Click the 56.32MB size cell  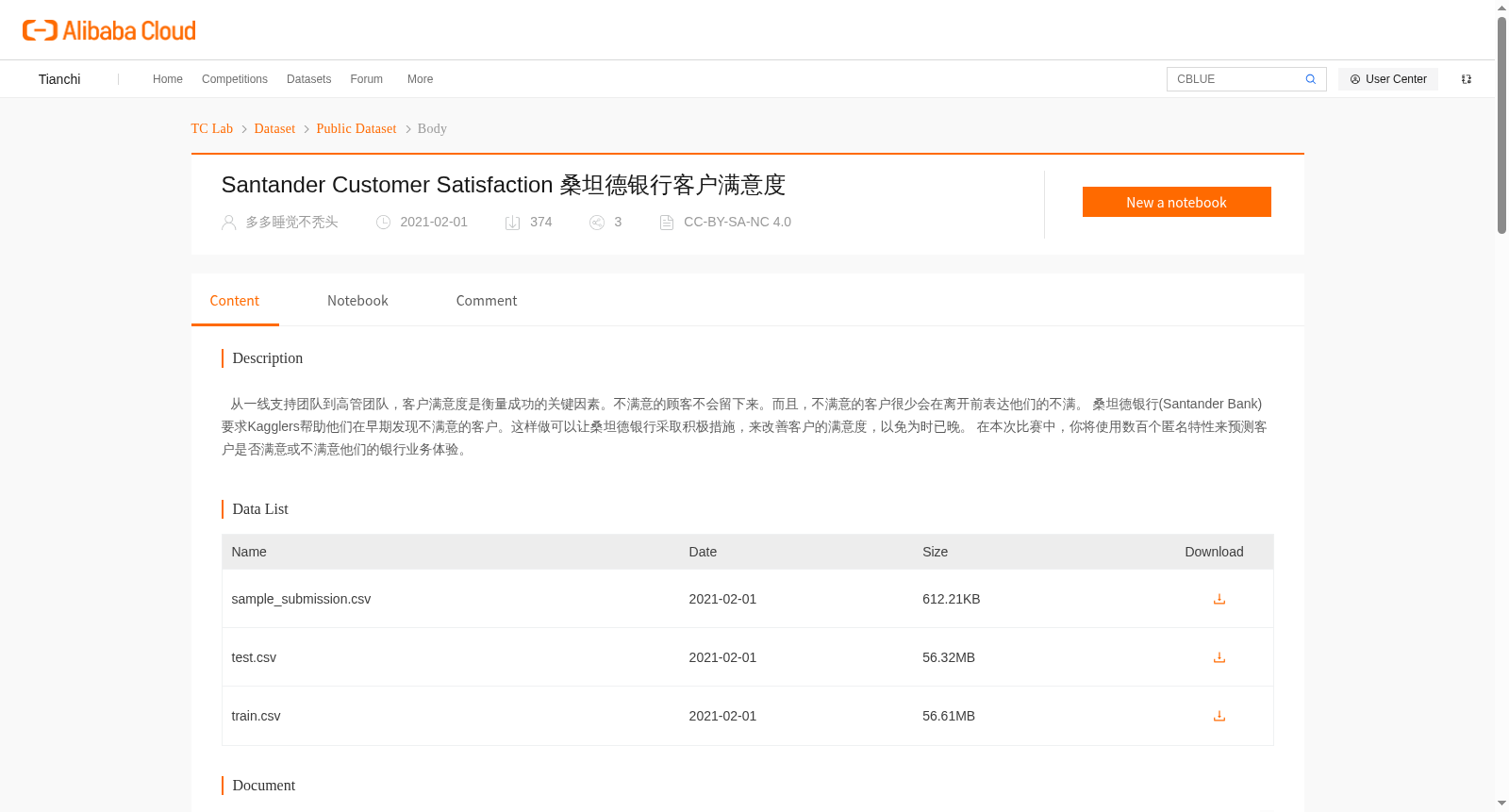tap(949, 657)
